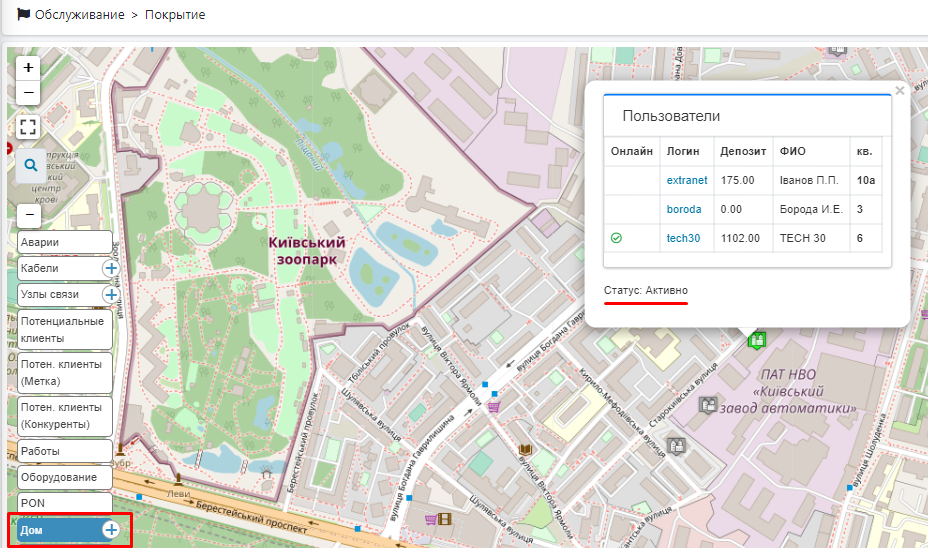Zoom in the map with the plus button
Image resolution: width=928 pixels, height=548 pixels.
(x=29, y=68)
